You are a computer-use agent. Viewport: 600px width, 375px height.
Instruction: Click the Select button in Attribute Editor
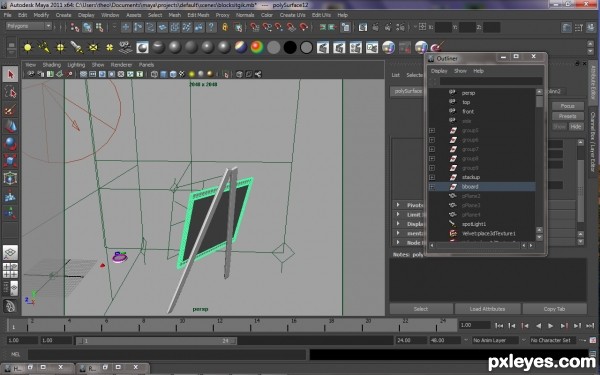[x=421, y=309]
